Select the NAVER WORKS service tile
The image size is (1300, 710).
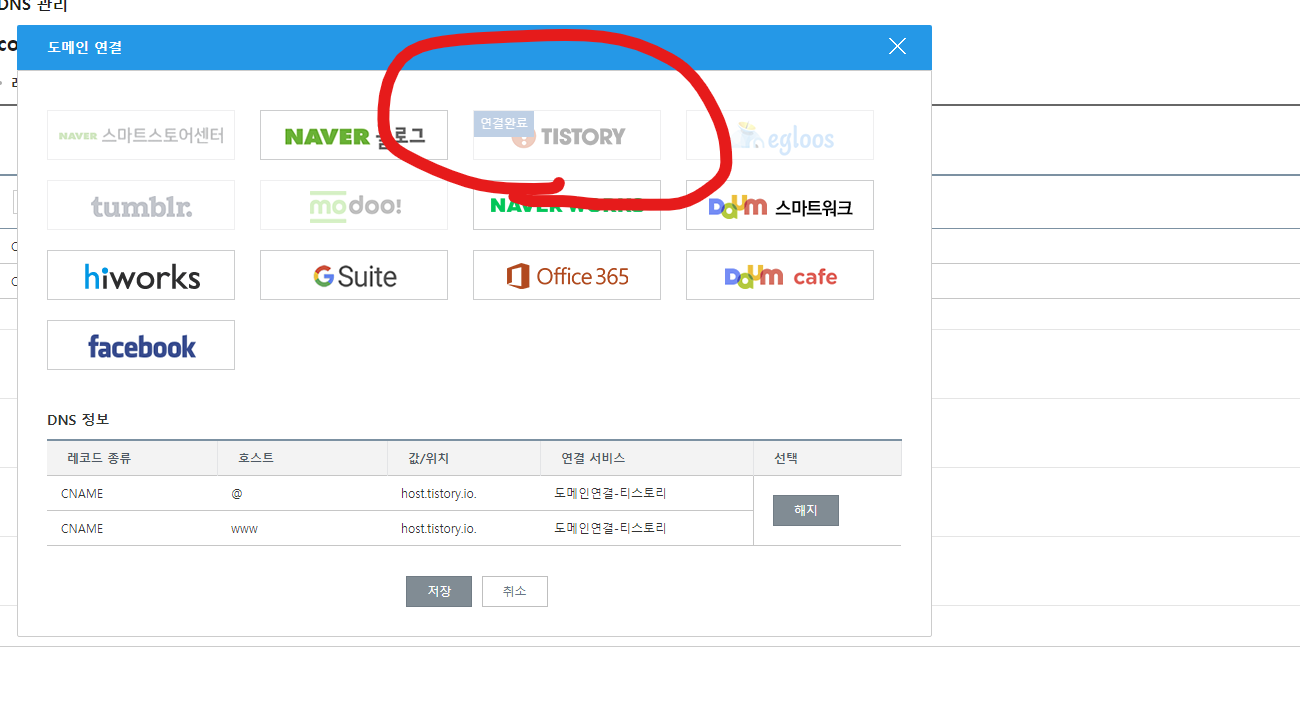point(567,205)
